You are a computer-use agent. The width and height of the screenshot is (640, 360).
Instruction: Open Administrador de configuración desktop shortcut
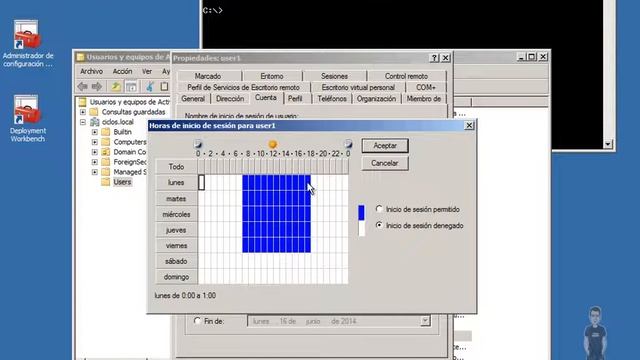pos(28,44)
